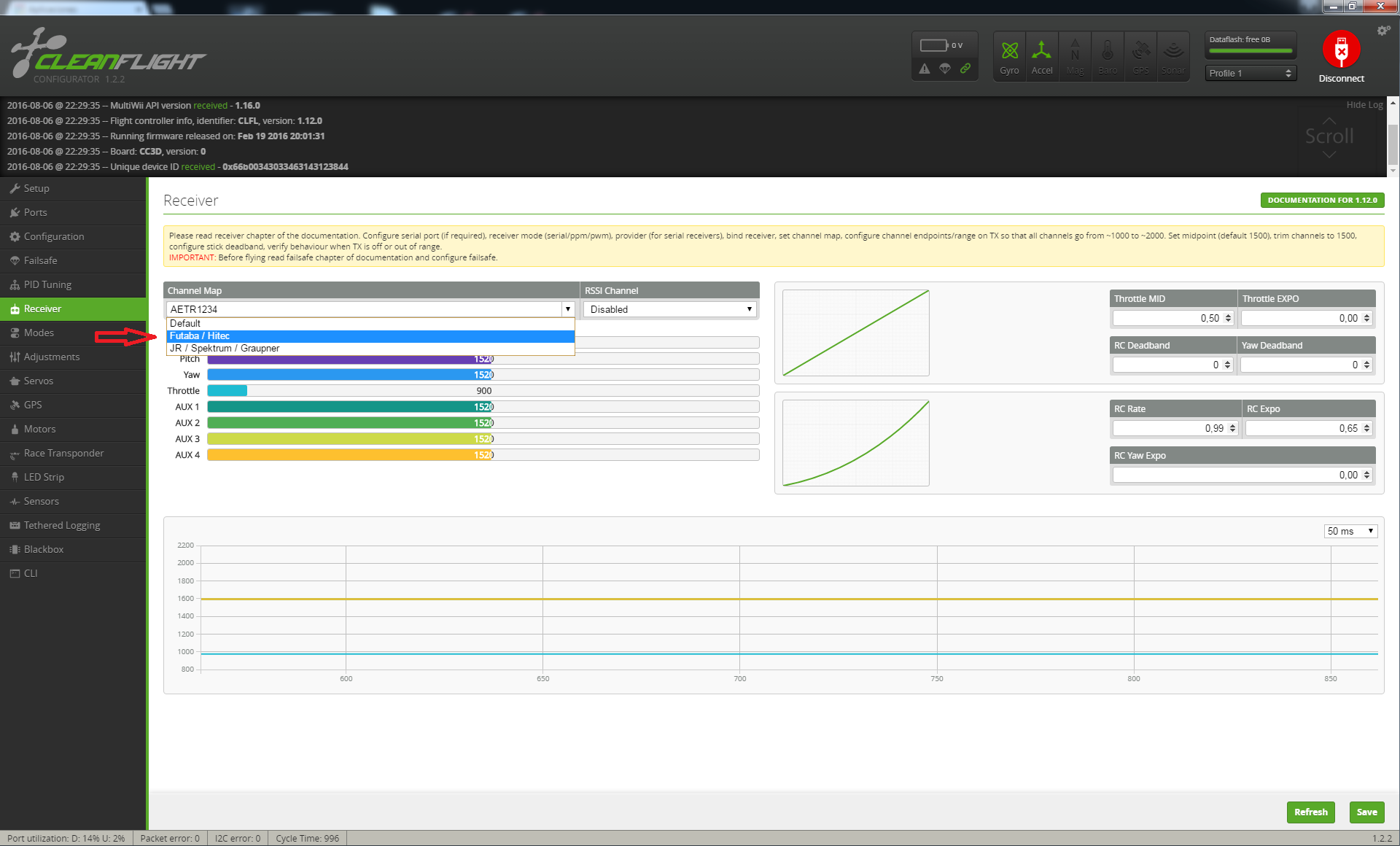This screenshot has width=1400, height=846.
Task: Increase the Throttle MID stepper value
Action: (x=1228, y=315)
